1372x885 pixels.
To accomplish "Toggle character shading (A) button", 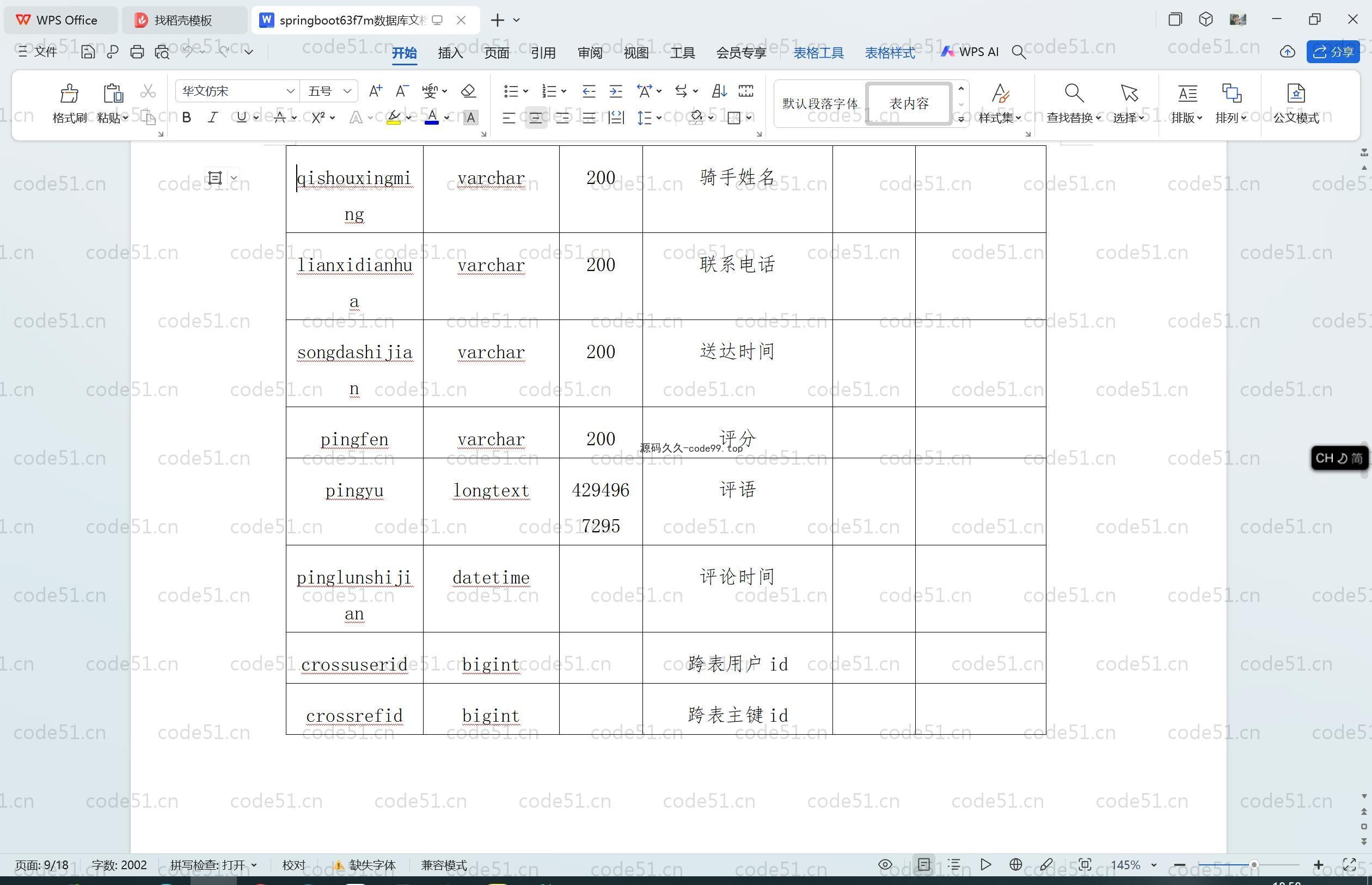I will pyautogui.click(x=470, y=117).
